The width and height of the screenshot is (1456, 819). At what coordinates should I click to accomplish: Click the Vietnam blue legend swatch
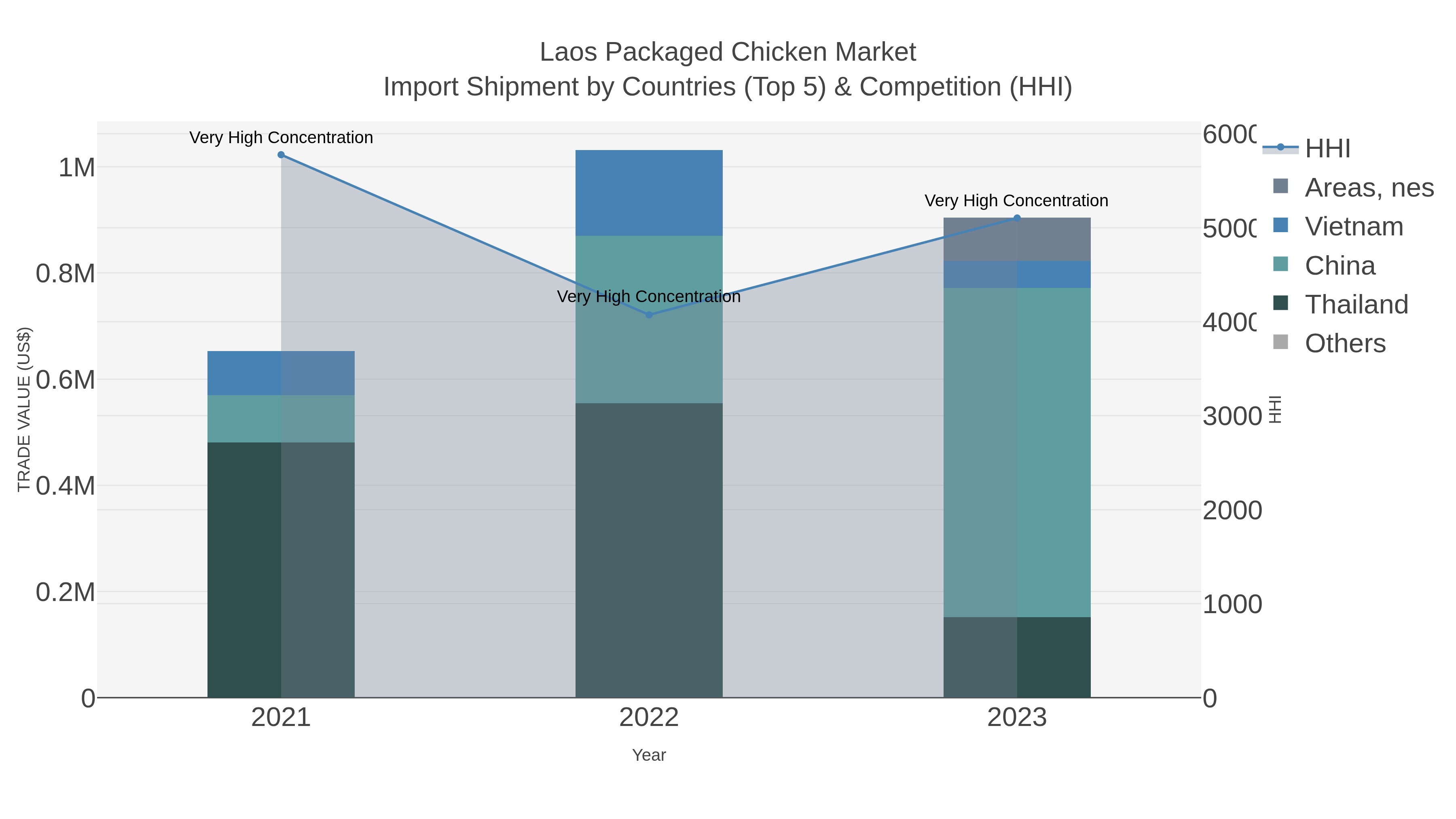click(x=1280, y=226)
